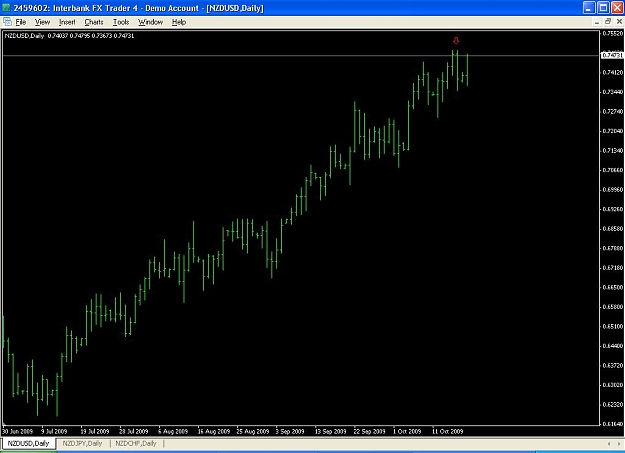Viewport: 625px width, 453px height.
Task: Click the 0.70660 price axis label
Action: click(613, 170)
